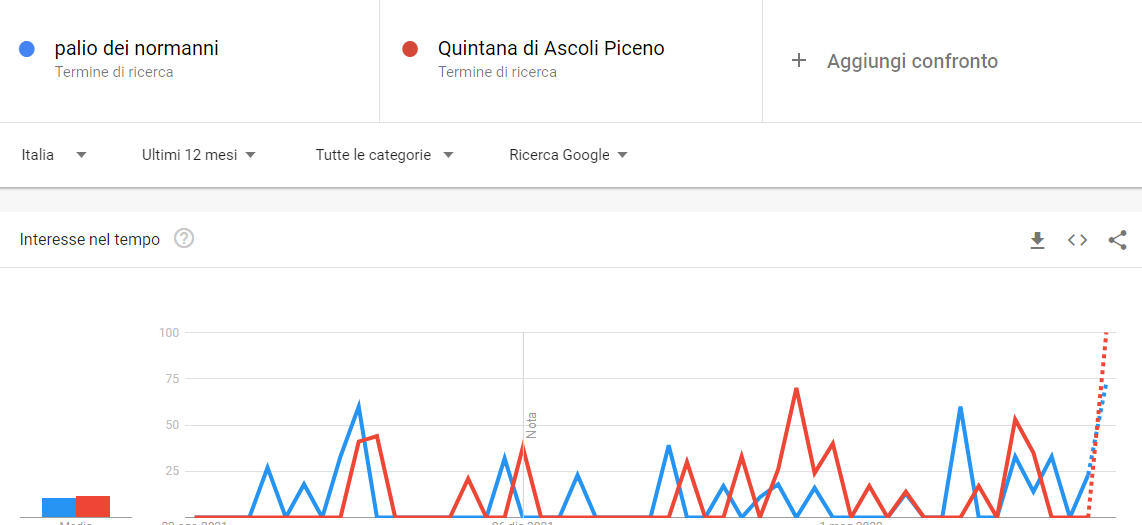1142x525 pixels.
Task: Click the plus icon to add comparison
Action: click(x=799, y=60)
